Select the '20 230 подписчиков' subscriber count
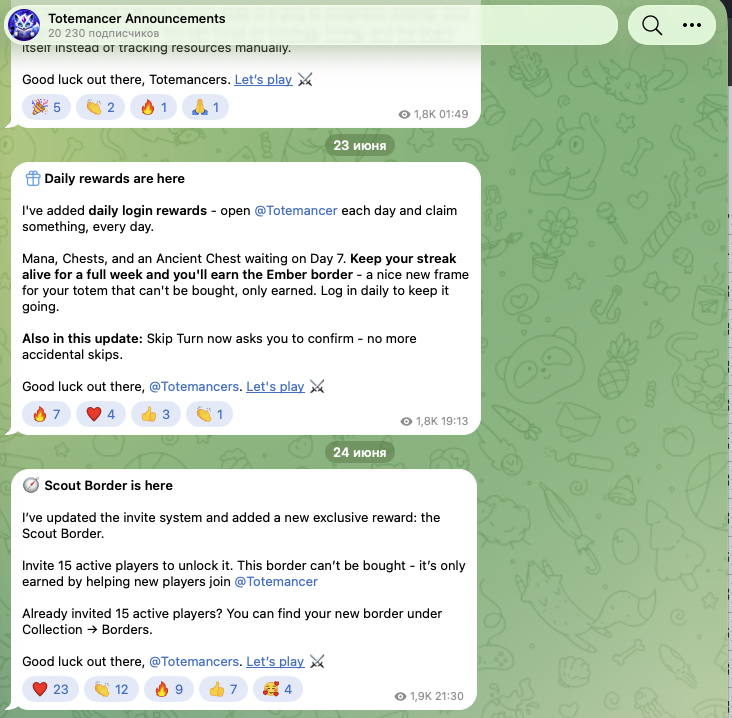Screen dimensions: 732x718 [x=104, y=34]
